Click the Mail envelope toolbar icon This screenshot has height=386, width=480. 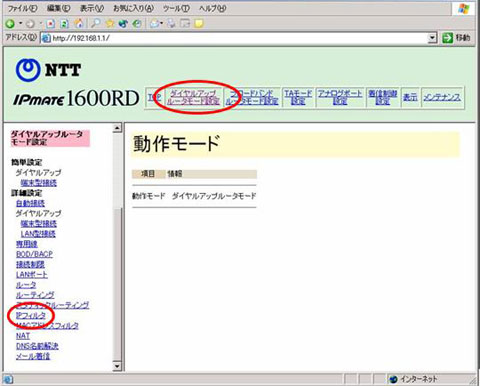154,24
